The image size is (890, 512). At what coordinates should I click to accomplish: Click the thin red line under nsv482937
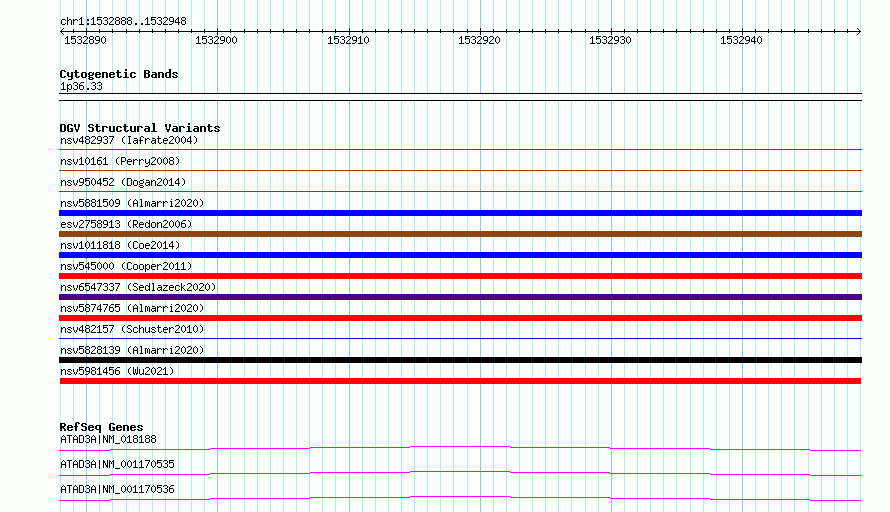460,150
